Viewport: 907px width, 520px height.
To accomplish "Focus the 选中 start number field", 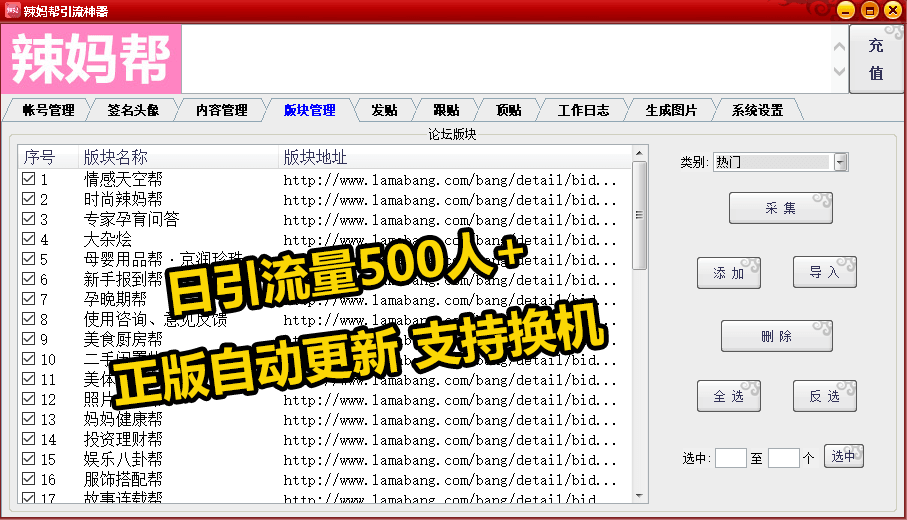I will pyautogui.click(x=731, y=458).
